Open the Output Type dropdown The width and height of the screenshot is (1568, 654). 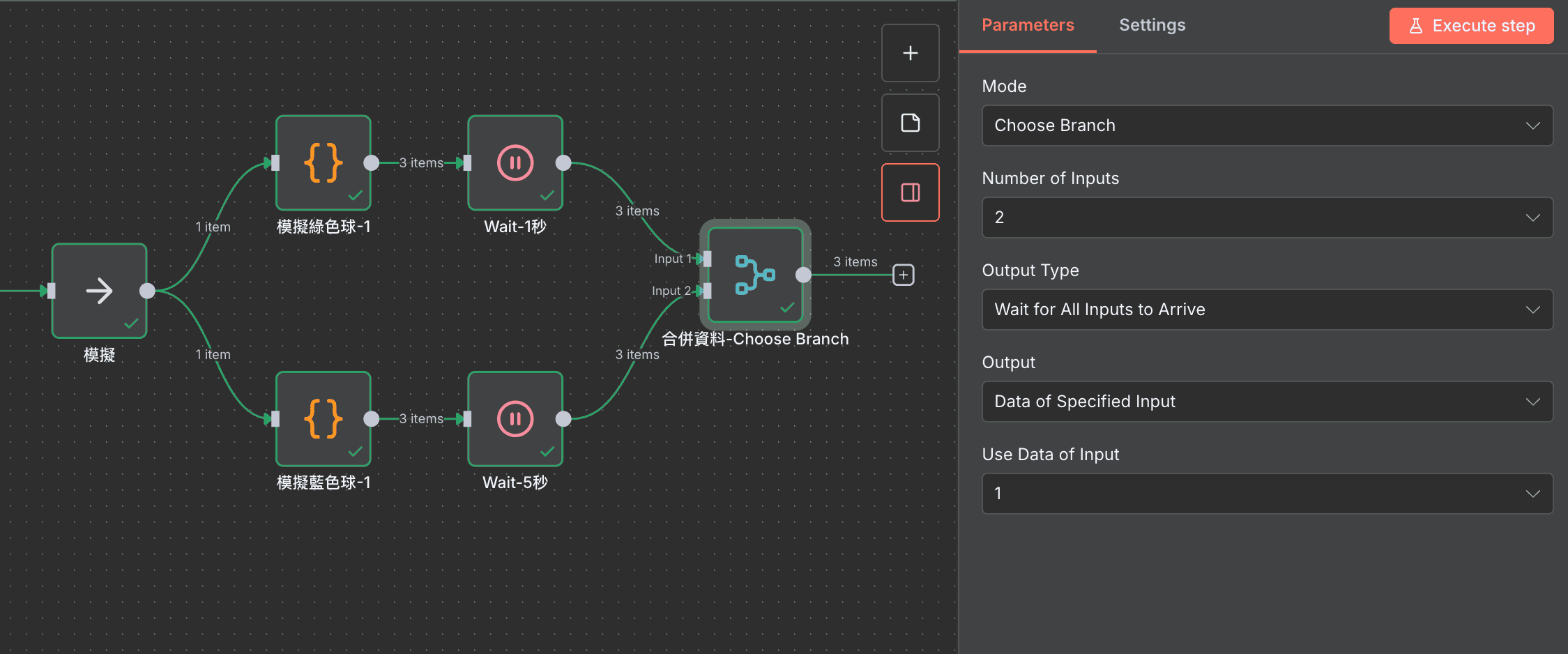[1267, 310]
